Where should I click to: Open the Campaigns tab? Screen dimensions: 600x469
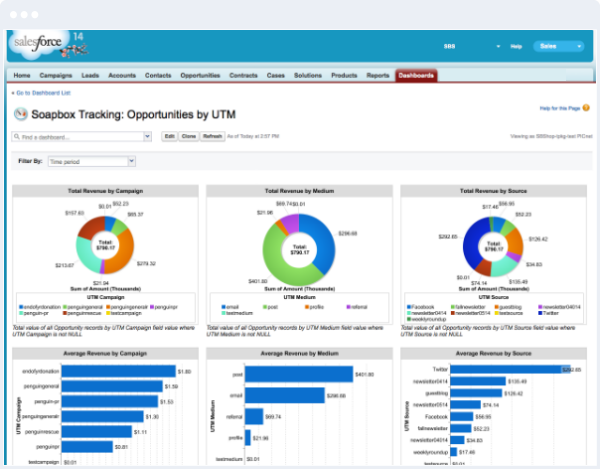pos(56,75)
